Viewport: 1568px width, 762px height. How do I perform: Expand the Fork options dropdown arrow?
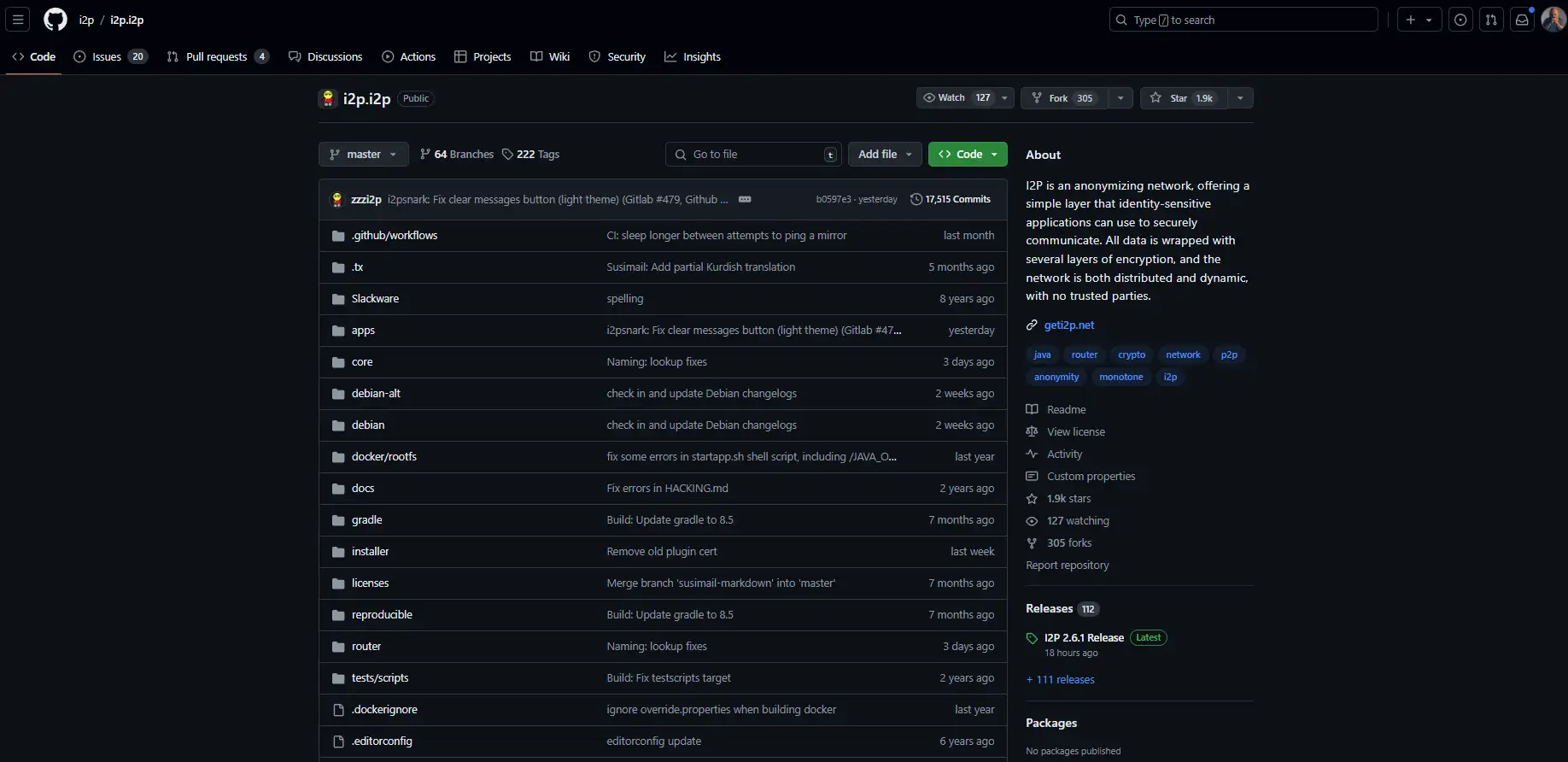click(1120, 98)
